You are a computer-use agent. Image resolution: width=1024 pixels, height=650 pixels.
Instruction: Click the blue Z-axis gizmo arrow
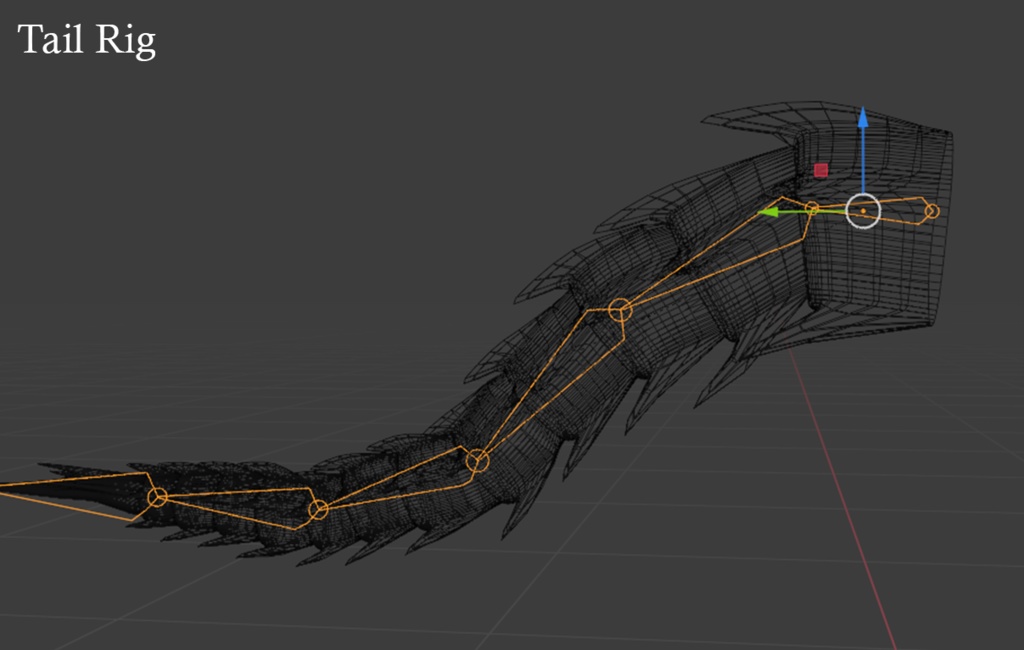(x=863, y=130)
